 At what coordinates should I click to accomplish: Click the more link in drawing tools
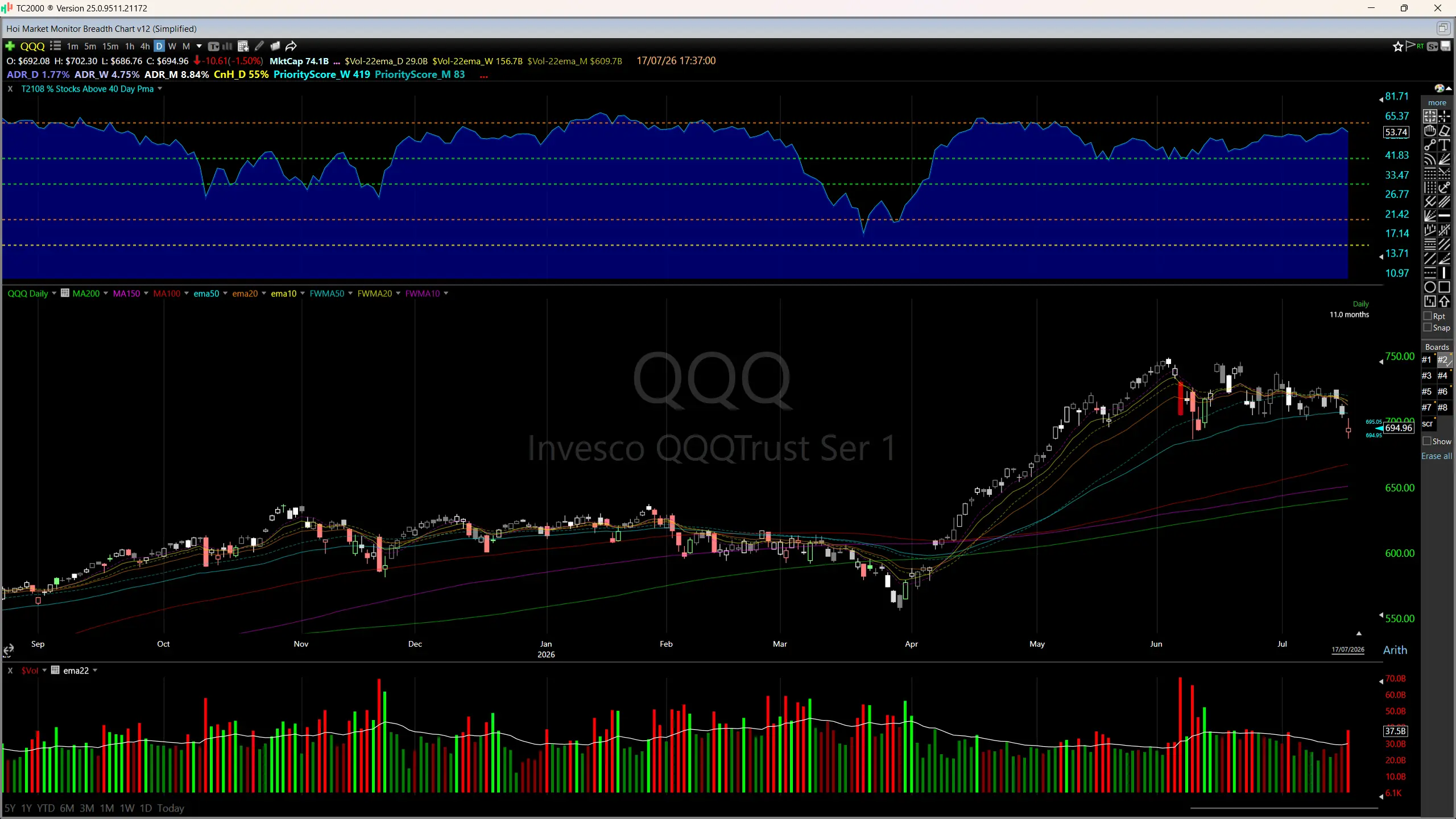1437,103
